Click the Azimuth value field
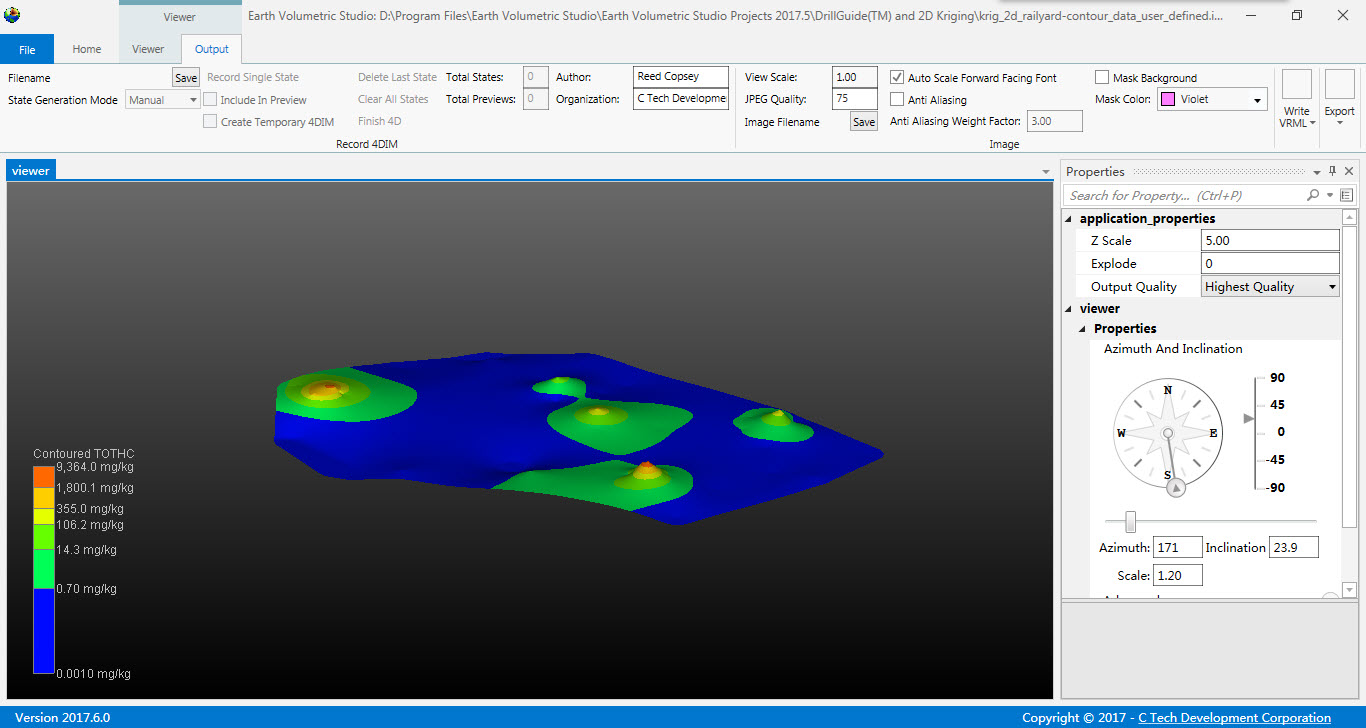 [1177, 547]
